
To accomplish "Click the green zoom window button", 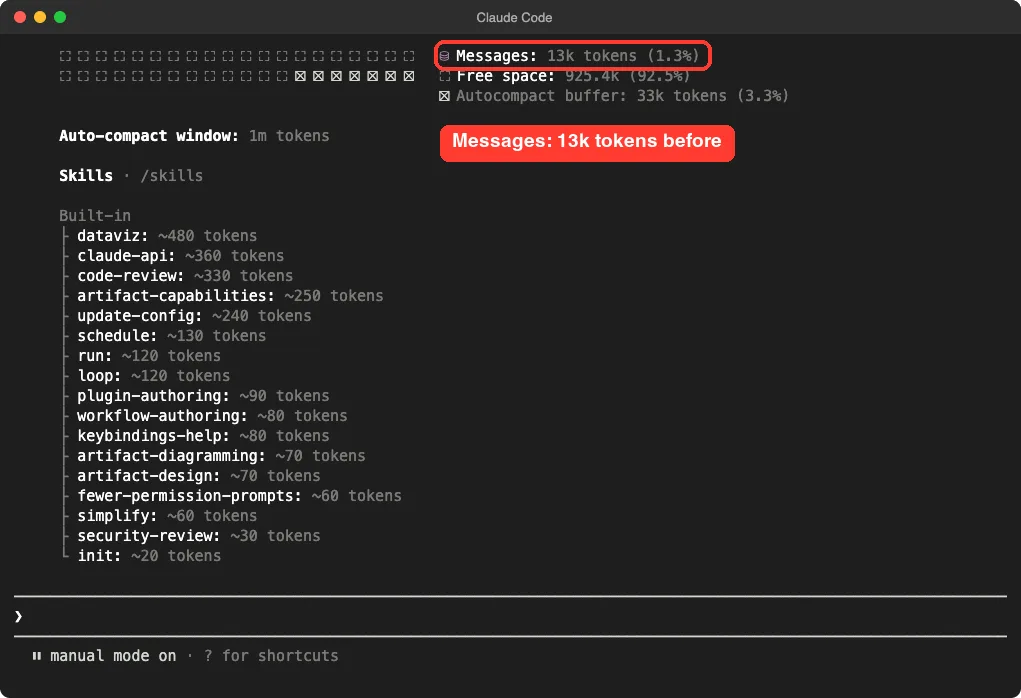I will click(60, 17).
